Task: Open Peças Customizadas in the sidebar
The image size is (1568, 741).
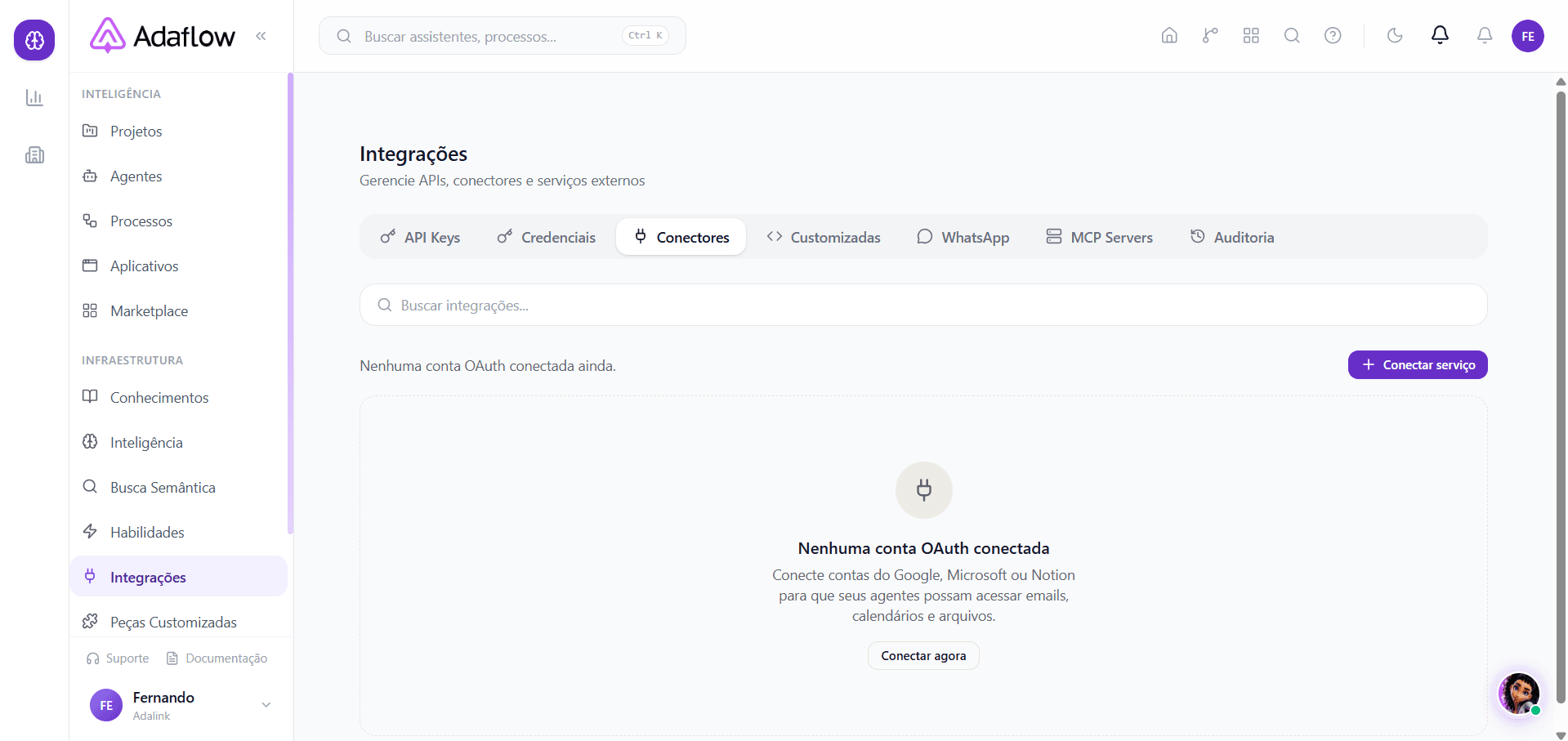Action: [178, 623]
